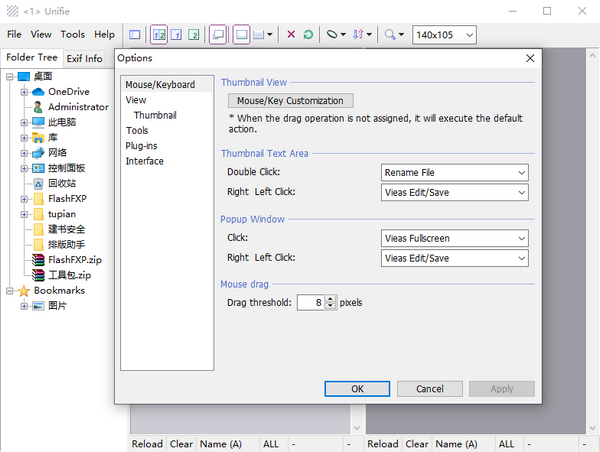Select Plug-ins in the options category list
Screen dimensions: 600x452
click(142, 146)
